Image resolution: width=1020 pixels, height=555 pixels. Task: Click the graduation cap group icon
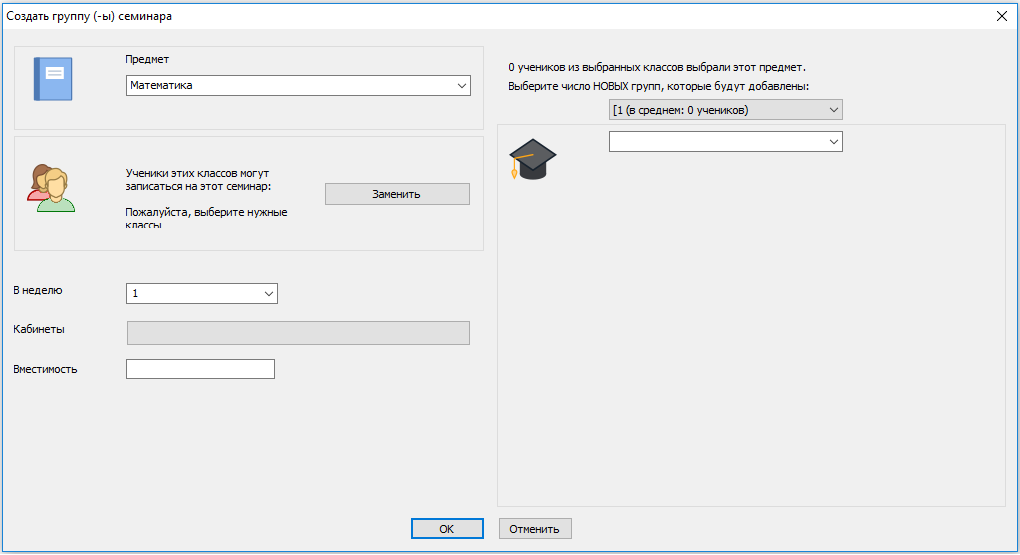pyautogui.click(x=532, y=160)
